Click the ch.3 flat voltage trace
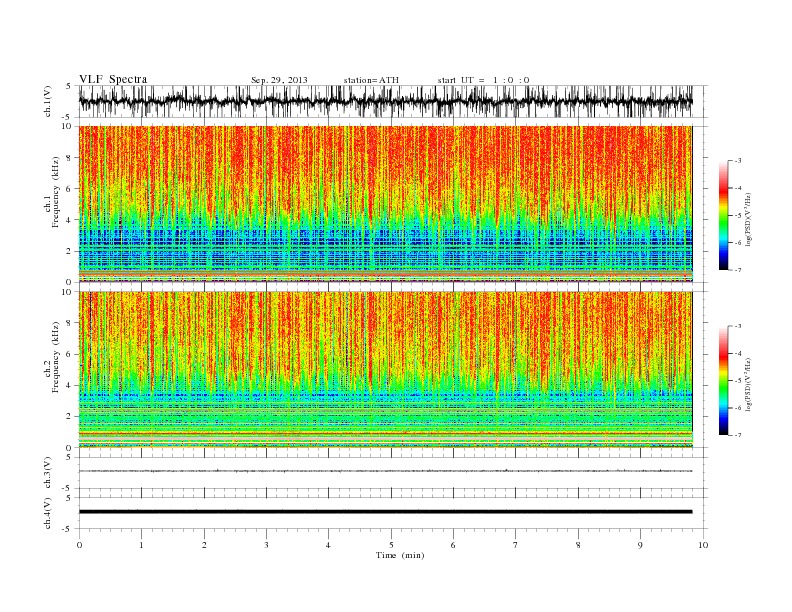 pyautogui.click(x=385, y=471)
